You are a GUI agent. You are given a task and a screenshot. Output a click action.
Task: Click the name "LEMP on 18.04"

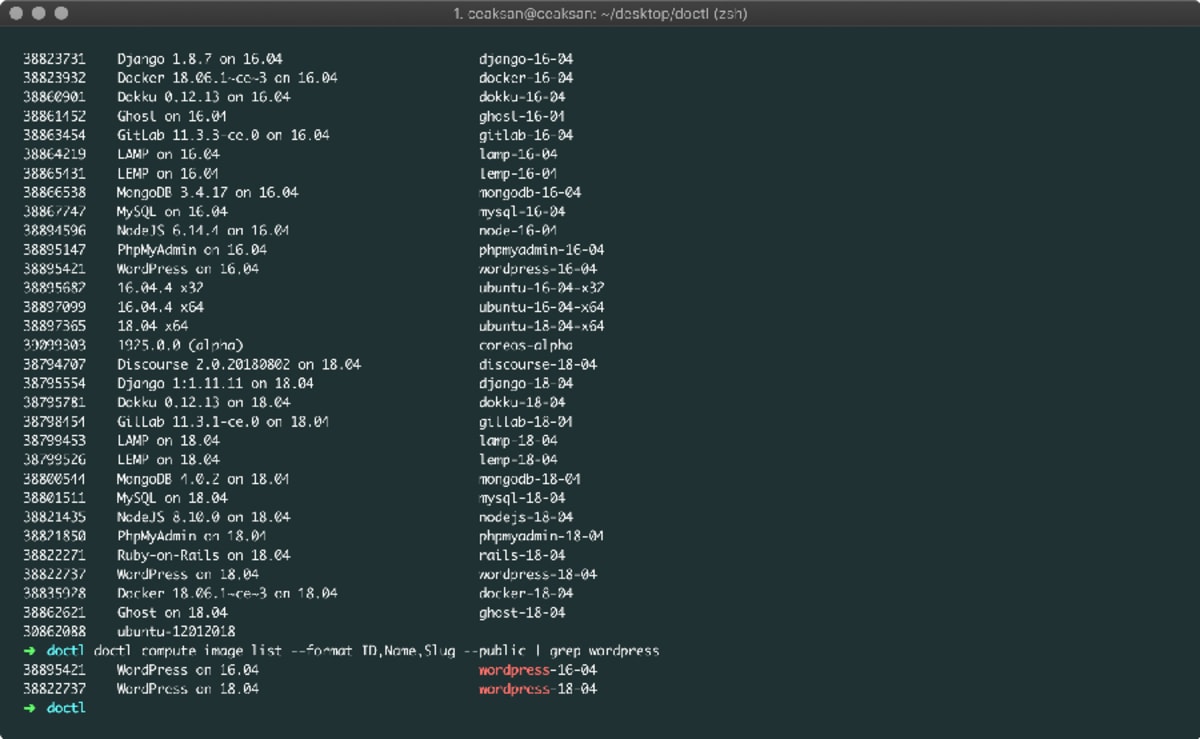pyautogui.click(x=168, y=460)
